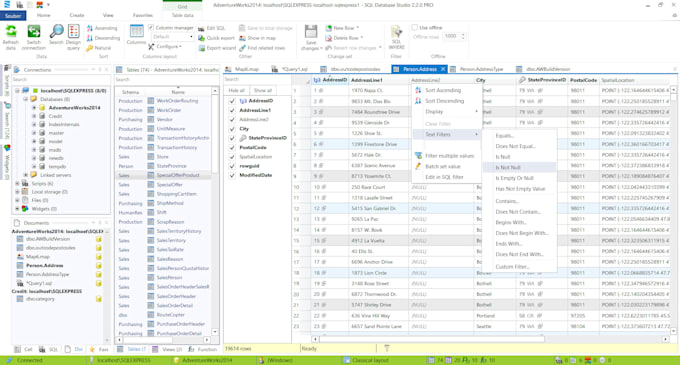
Task: Toggle the PostalCode column checkbox
Action: point(232,147)
